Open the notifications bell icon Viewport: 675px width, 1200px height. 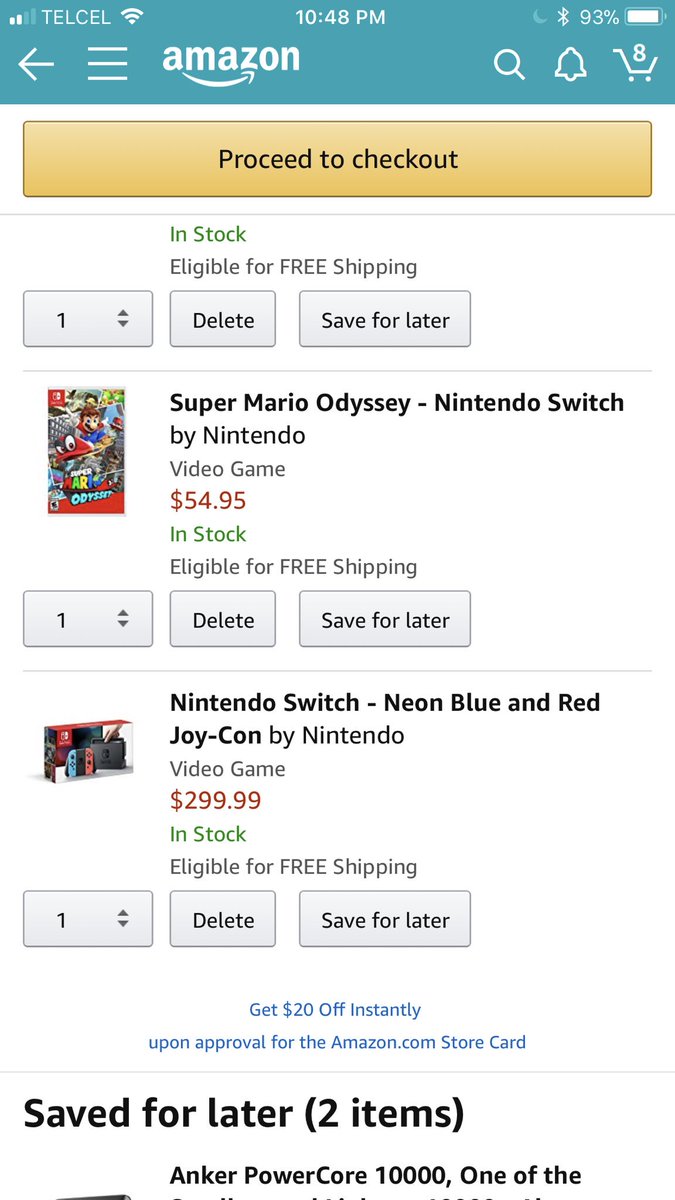click(570, 65)
